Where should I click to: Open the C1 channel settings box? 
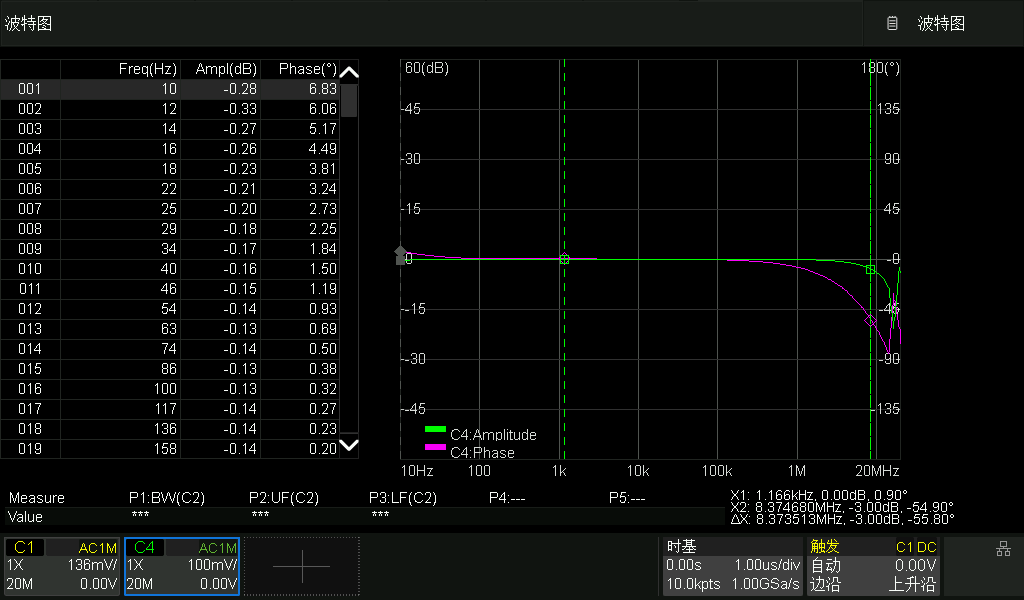[x=62, y=566]
